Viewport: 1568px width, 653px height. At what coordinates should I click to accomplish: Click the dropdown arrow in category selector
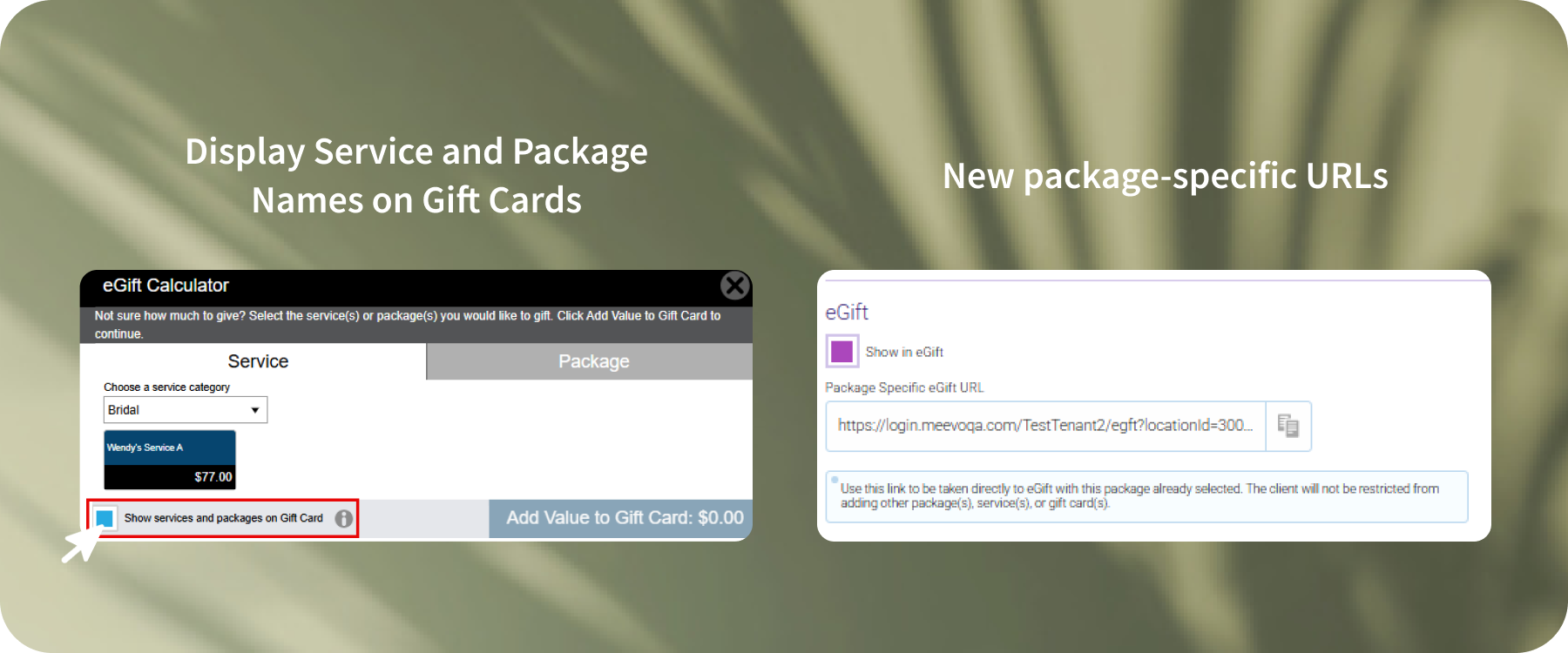[x=255, y=410]
